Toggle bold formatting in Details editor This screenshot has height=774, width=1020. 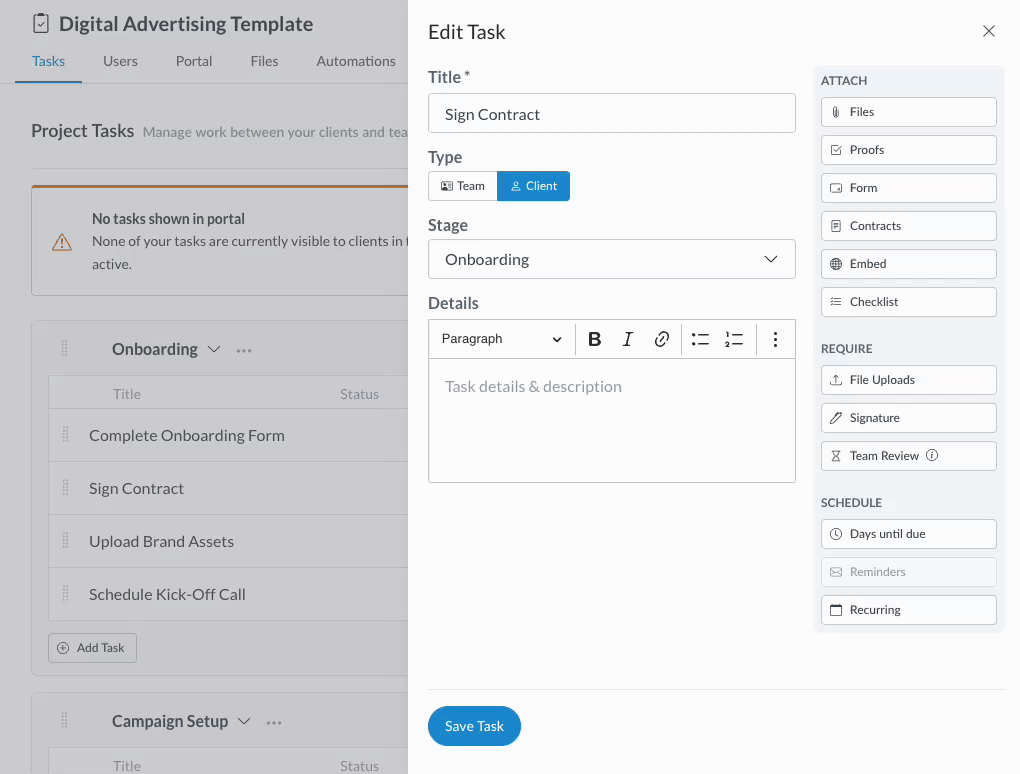point(594,339)
